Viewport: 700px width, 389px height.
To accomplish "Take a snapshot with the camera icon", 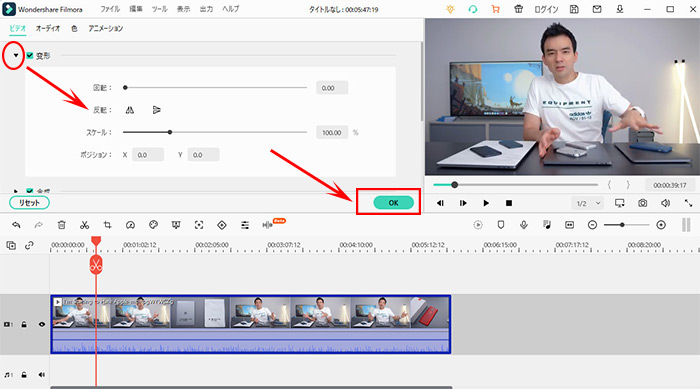I will pyautogui.click(x=642, y=203).
